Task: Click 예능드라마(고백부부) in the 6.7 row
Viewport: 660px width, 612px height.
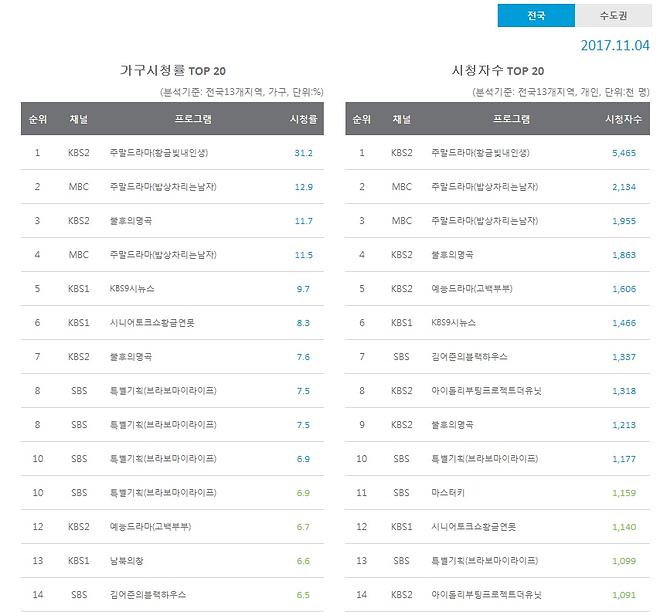Action: [x=150, y=527]
